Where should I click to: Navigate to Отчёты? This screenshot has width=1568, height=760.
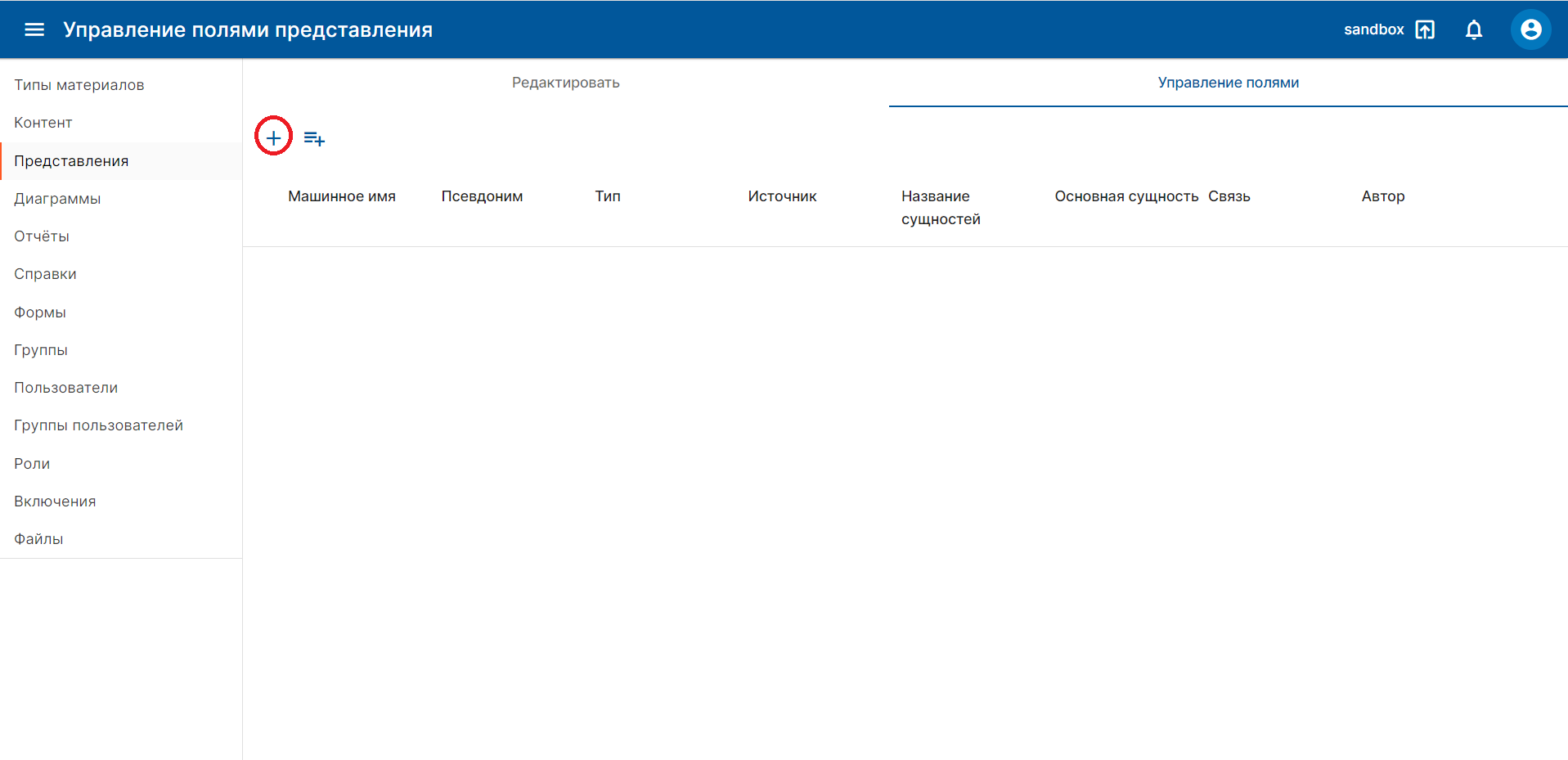(x=42, y=236)
